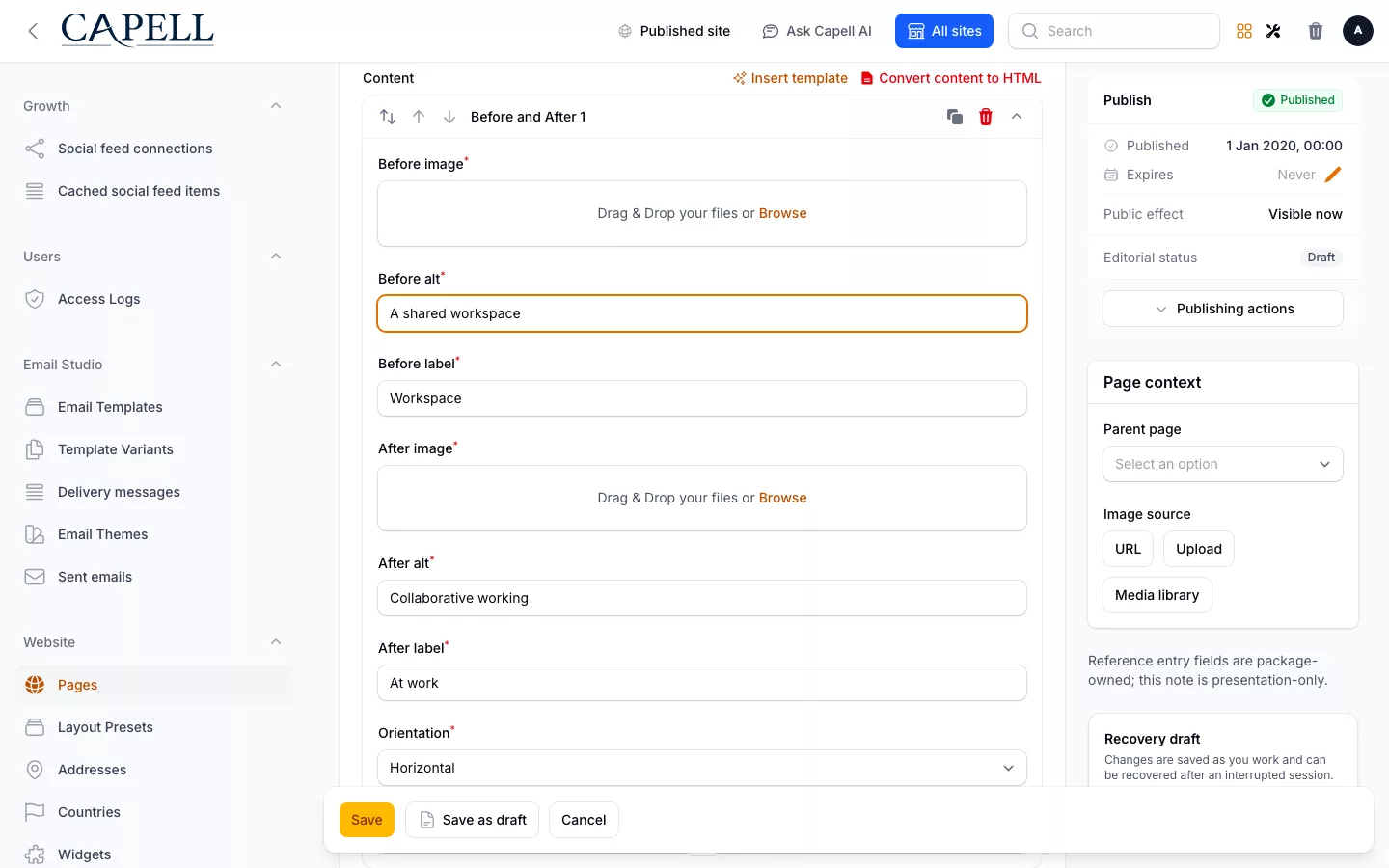Image resolution: width=1389 pixels, height=868 pixels.
Task: Click Insert template link
Action: pyautogui.click(x=790, y=78)
